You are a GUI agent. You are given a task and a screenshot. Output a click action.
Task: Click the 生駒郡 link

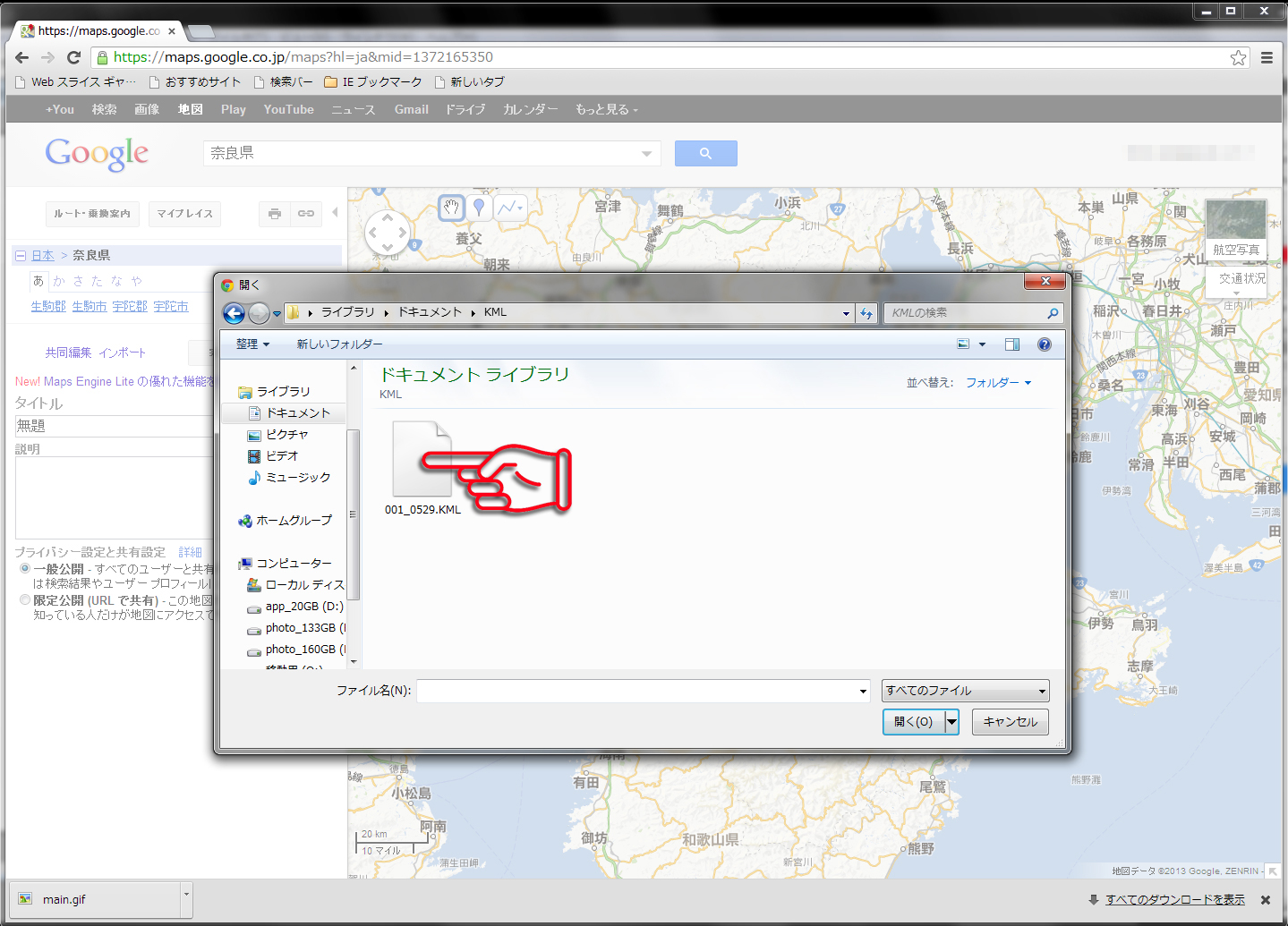tap(48, 306)
